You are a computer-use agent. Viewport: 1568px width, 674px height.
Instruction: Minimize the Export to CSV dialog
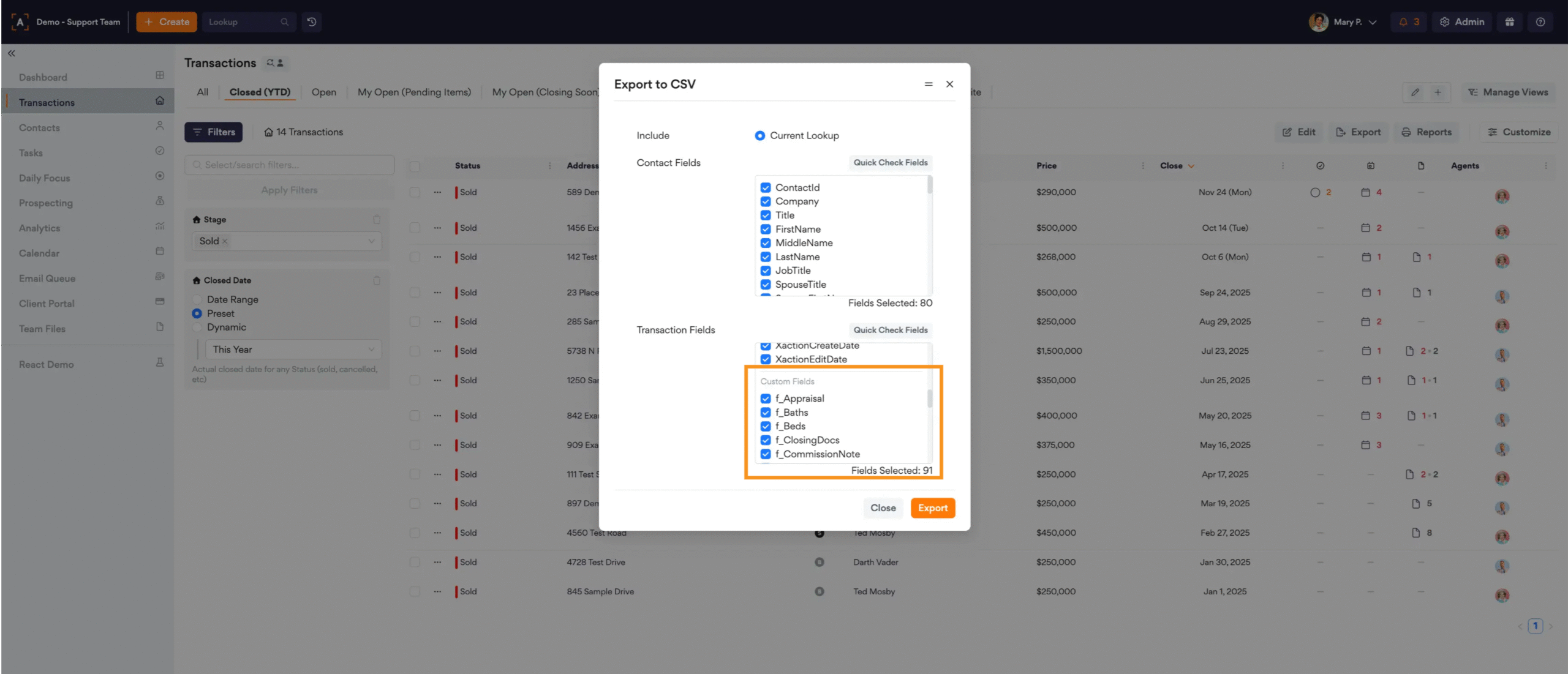click(x=929, y=84)
